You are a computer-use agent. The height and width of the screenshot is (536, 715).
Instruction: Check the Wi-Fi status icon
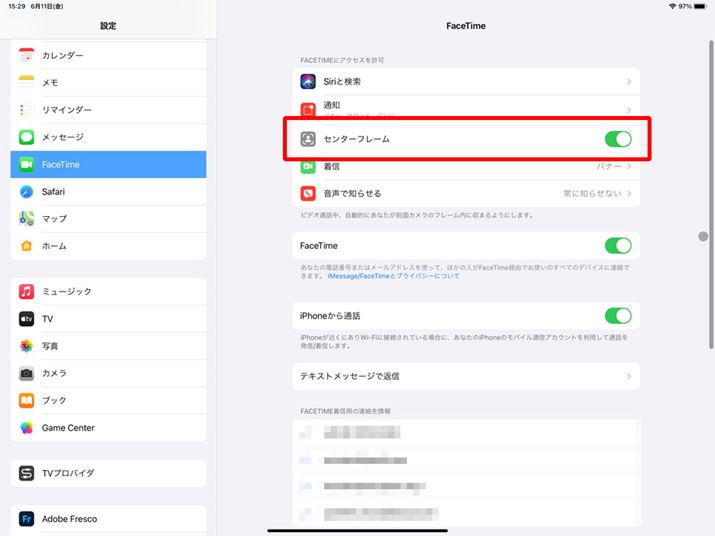673,6
